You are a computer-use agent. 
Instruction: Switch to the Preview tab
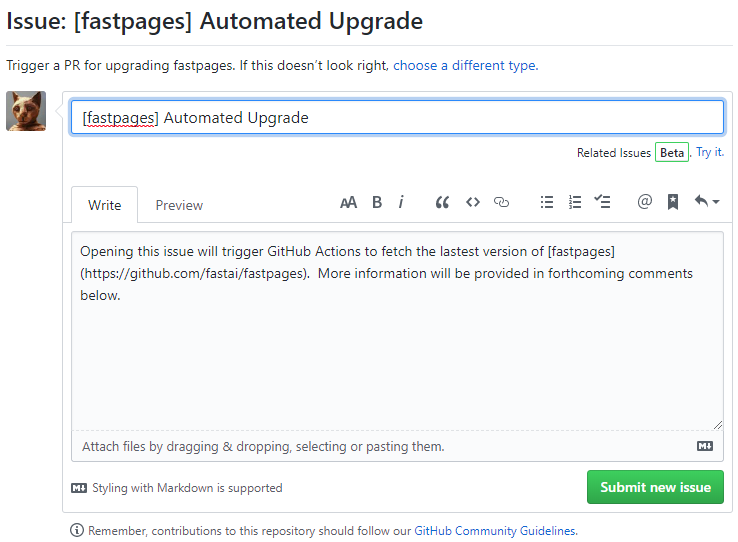[x=179, y=205]
